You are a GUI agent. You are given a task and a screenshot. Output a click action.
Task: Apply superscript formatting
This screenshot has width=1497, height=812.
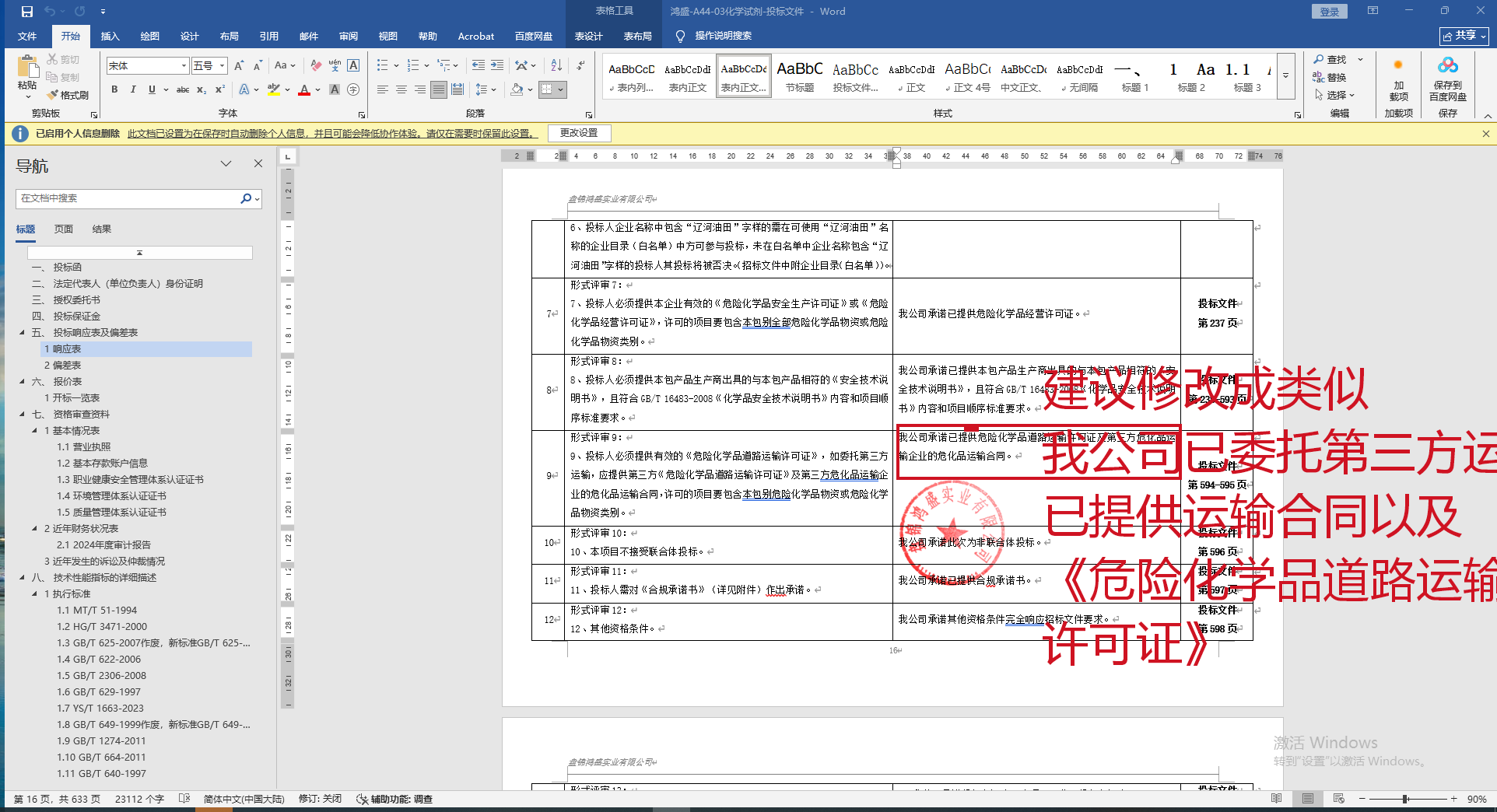pos(220,89)
